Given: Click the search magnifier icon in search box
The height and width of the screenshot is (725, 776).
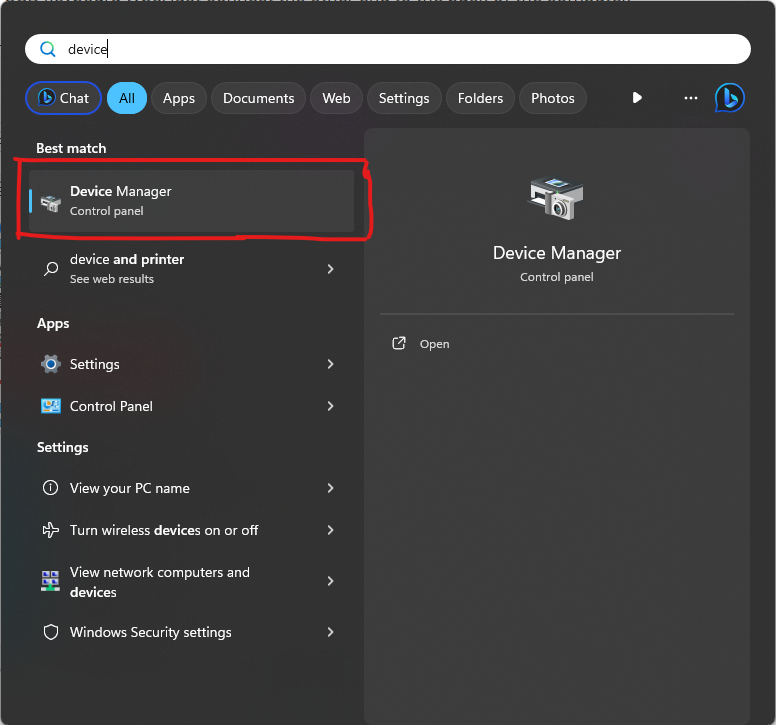Looking at the screenshot, I should click(48, 49).
